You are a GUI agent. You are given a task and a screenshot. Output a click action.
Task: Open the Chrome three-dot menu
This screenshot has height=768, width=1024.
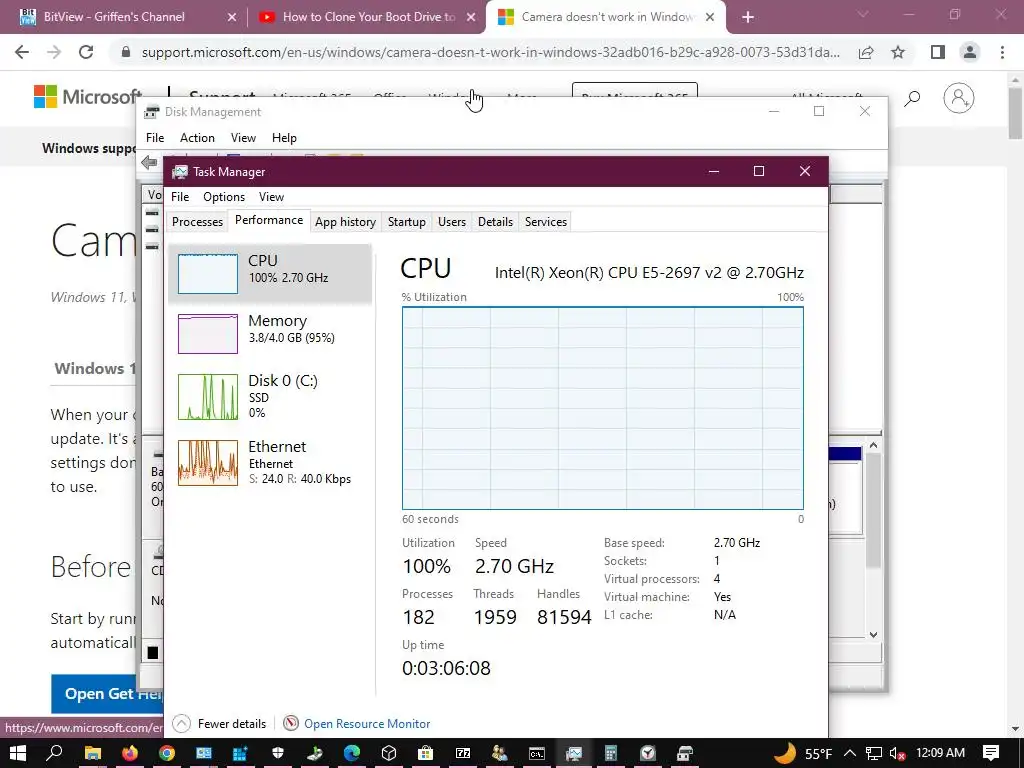[1002, 52]
